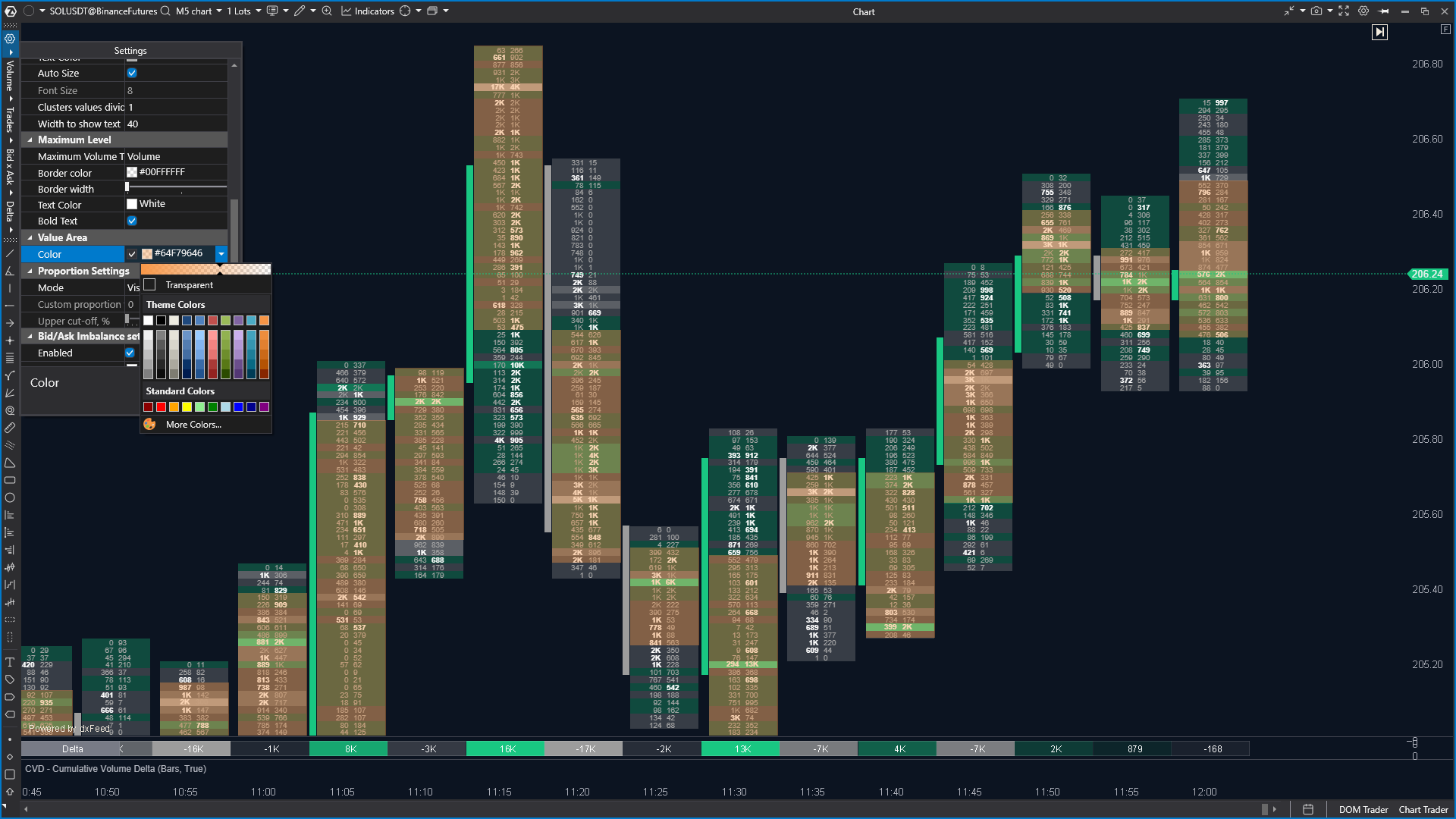
Task: Select the arrow drawing tool in sidebar
Action: click(10, 323)
